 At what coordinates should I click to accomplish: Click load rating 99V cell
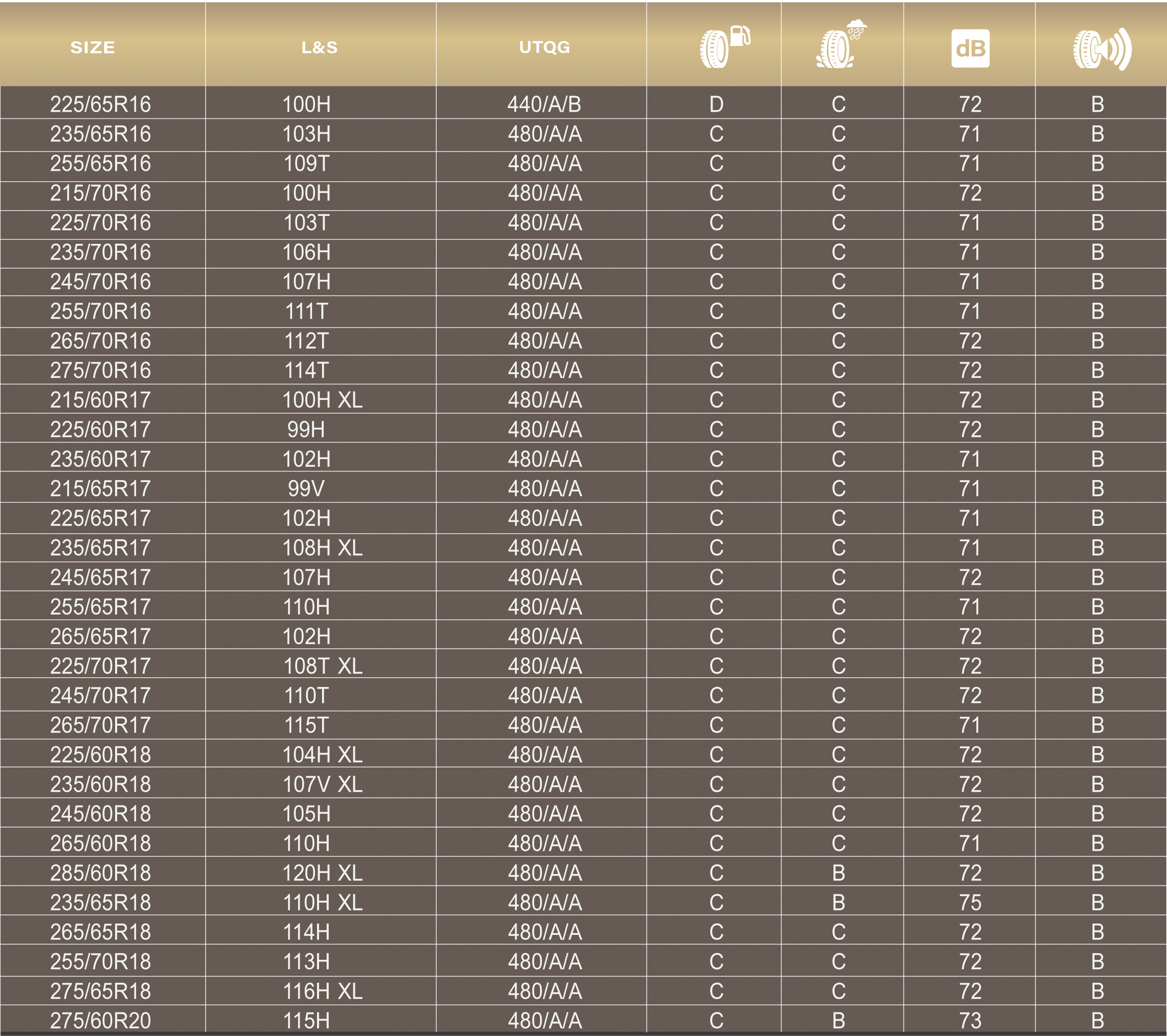pos(306,489)
